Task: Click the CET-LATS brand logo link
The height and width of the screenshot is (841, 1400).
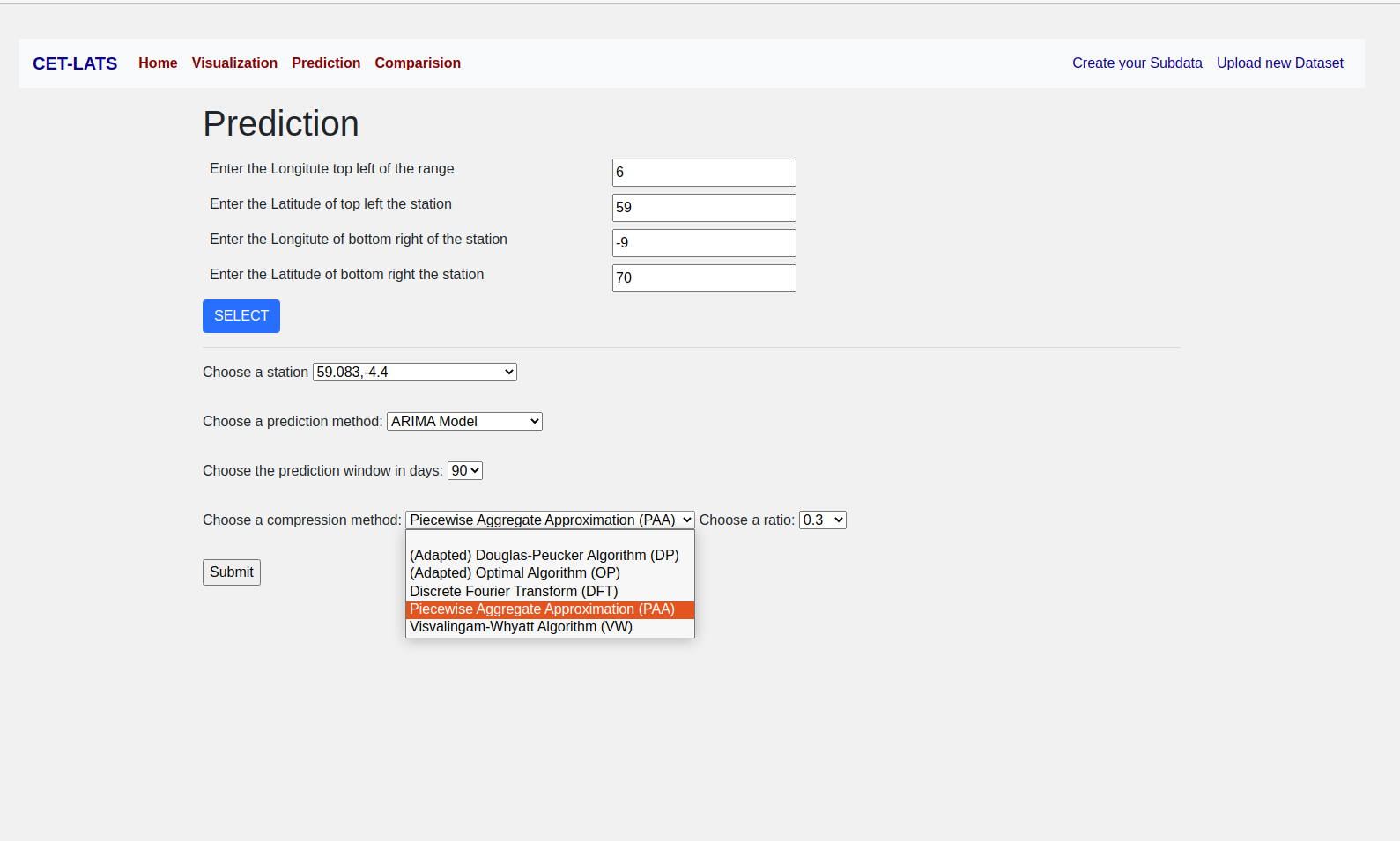Action: point(75,63)
